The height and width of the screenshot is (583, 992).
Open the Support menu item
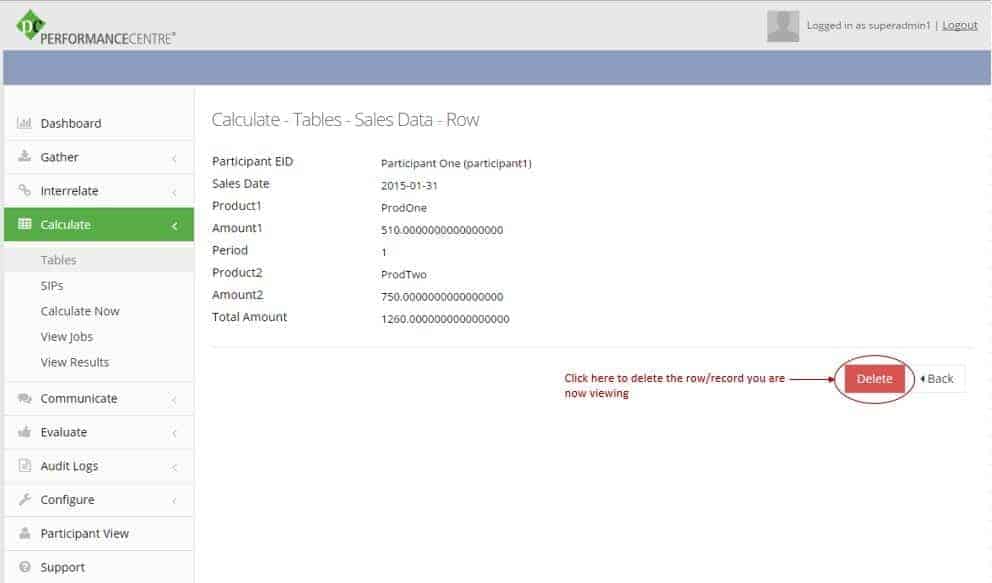pos(99,567)
